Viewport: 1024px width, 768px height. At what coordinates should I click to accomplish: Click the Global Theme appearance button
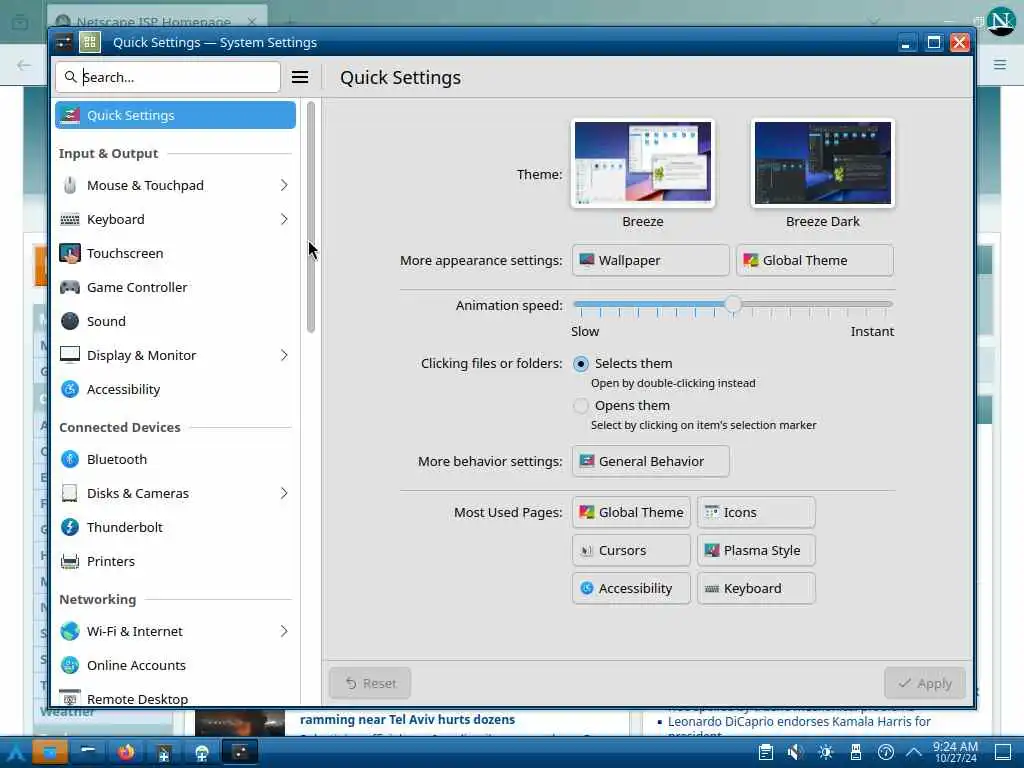coord(815,261)
